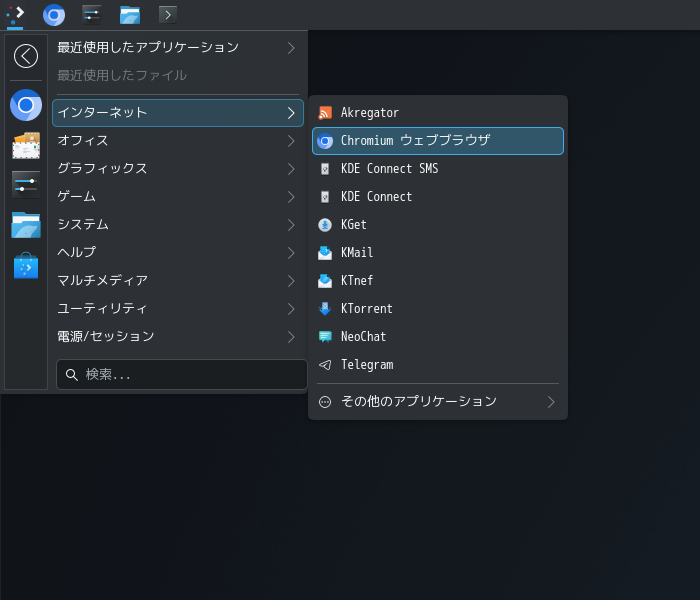This screenshot has width=700, height=600.
Task: Open Dolphin file manager from the top panel
Action: (130, 15)
